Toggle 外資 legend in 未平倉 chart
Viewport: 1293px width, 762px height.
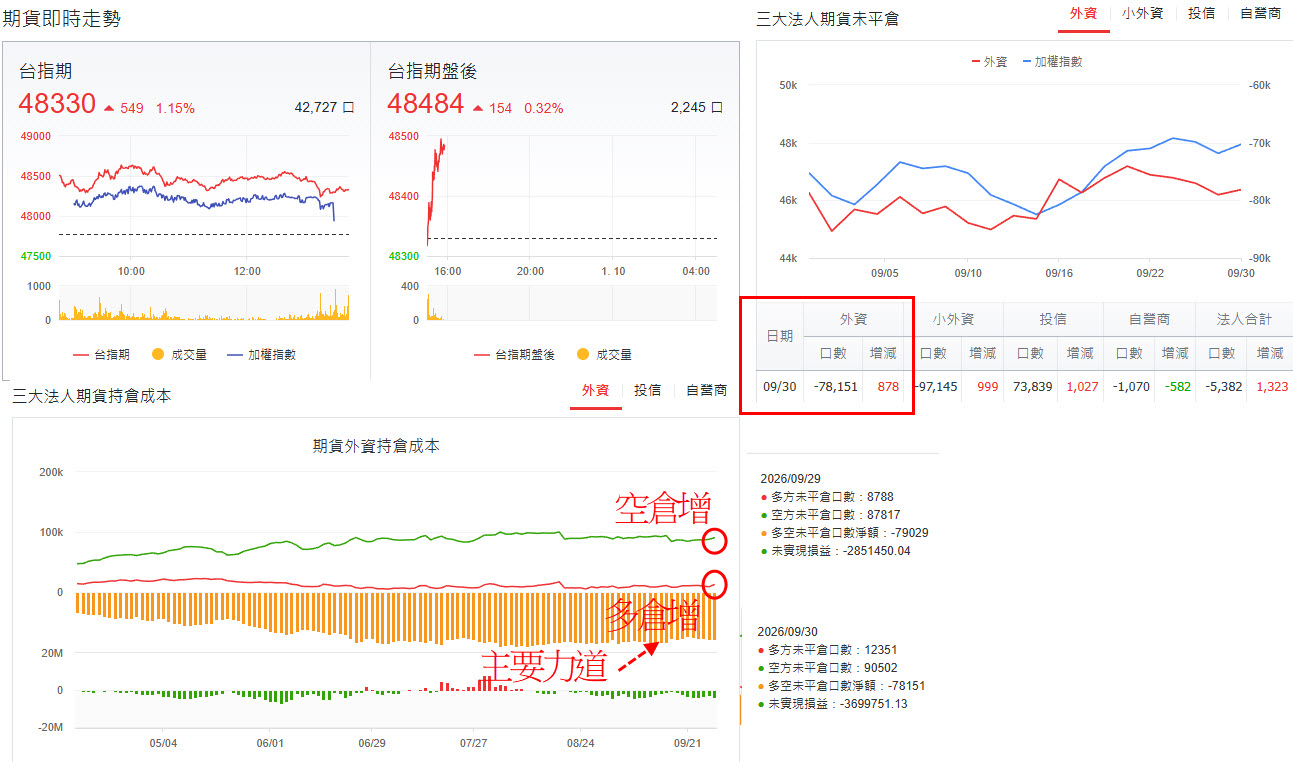[x=990, y=61]
